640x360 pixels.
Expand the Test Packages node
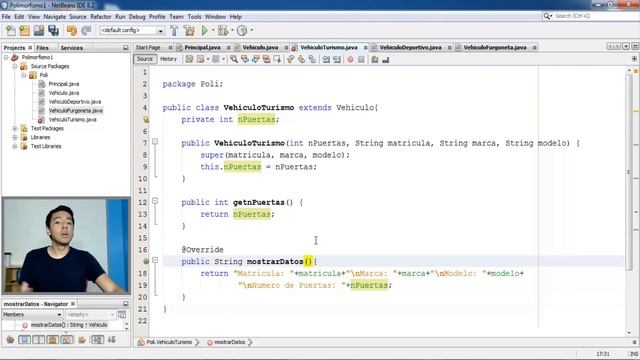click(x=15, y=129)
